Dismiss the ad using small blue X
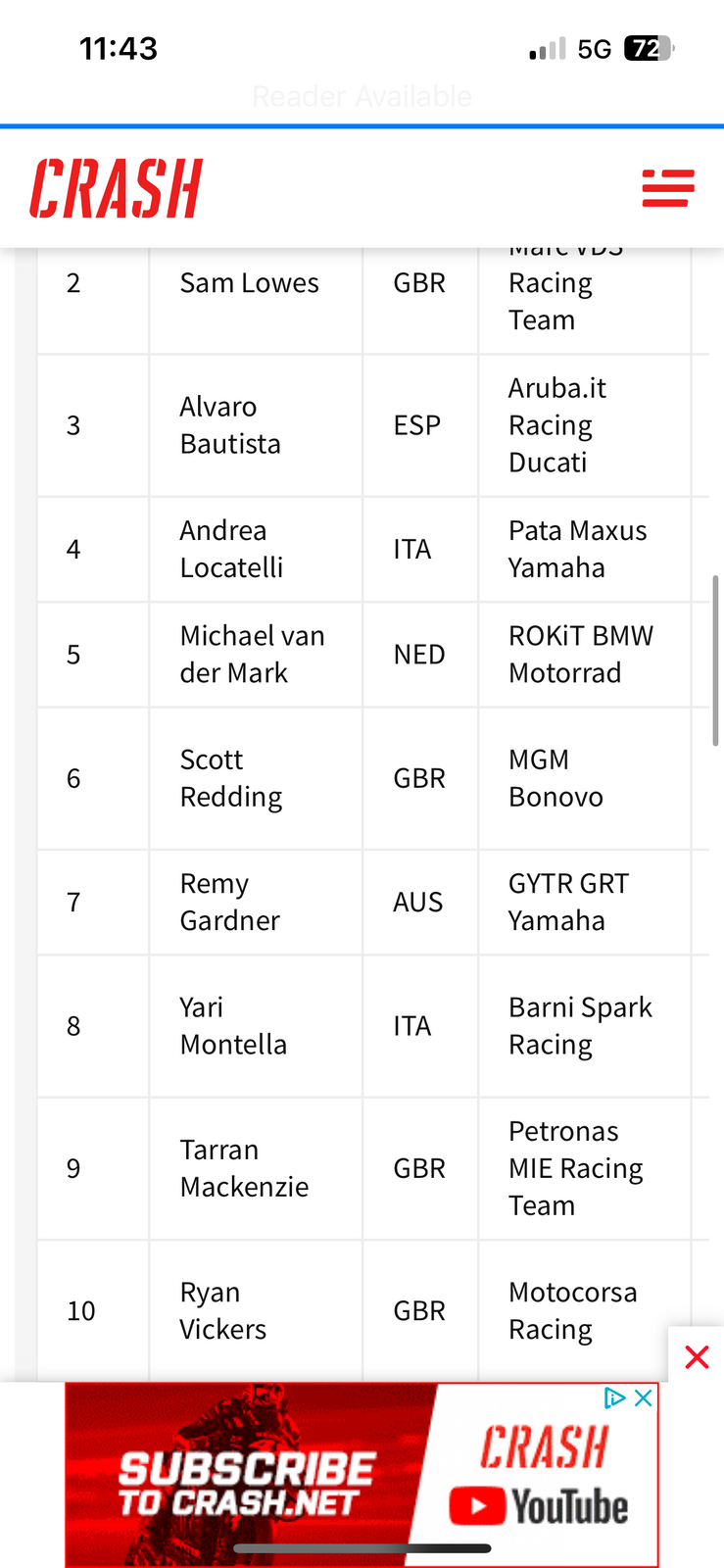The image size is (724, 1568). coord(644,1398)
